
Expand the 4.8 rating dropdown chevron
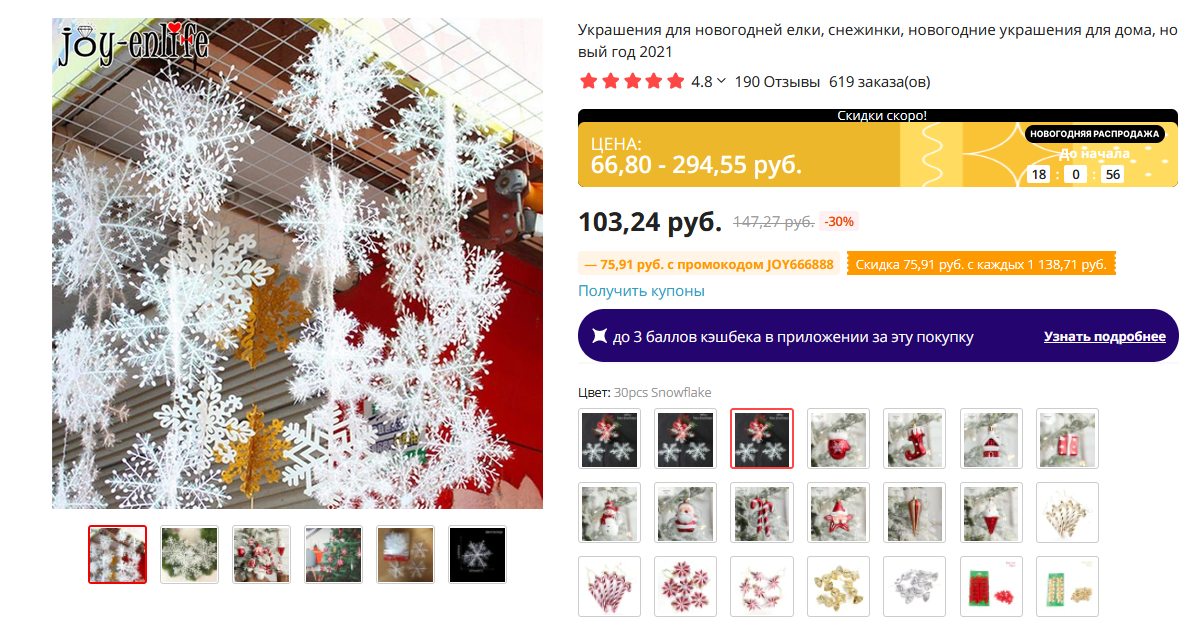[x=721, y=81]
